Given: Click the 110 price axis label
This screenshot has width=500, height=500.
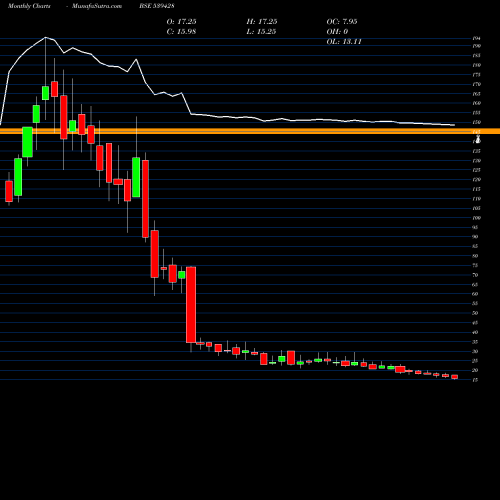Looking at the screenshot, I should click(477, 199).
